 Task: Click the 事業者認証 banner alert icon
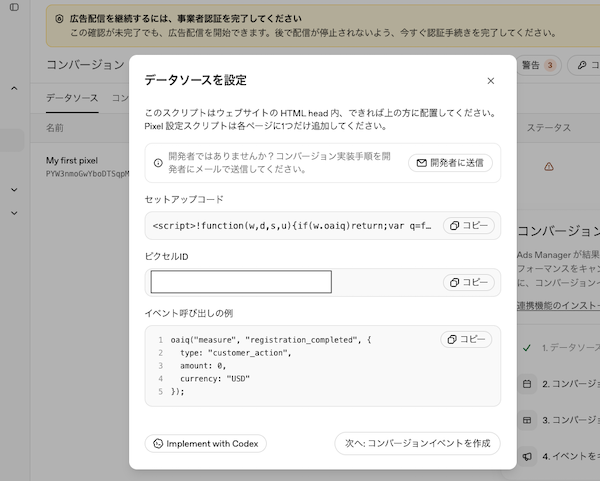pos(59,19)
